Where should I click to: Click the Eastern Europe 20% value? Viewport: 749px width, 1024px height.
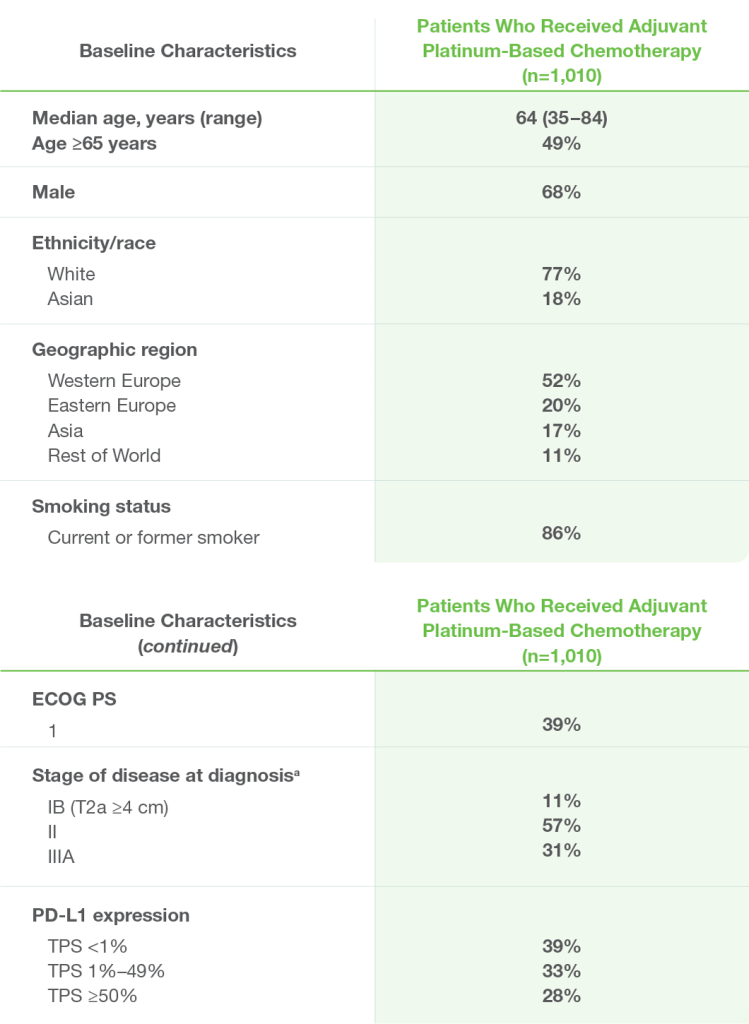point(561,406)
